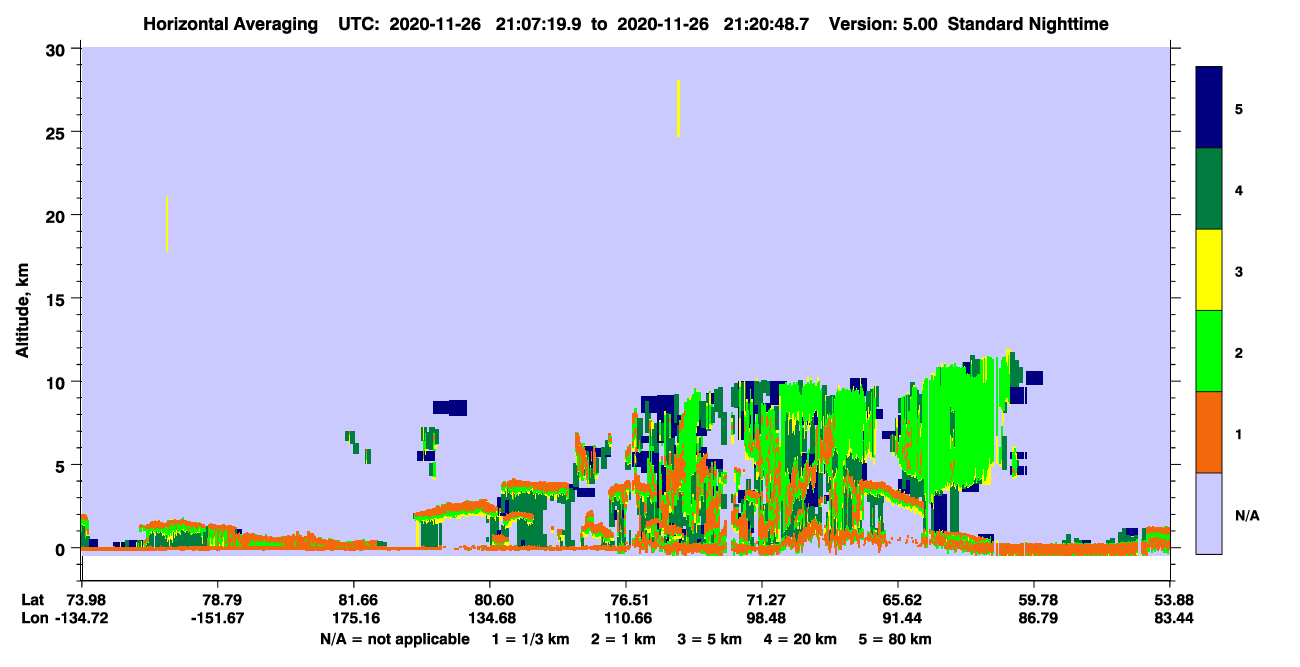Viewport: 1300px width, 667px height.
Task: Click the '4 = 20 km' legend note
Action: click(x=800, y=639)
